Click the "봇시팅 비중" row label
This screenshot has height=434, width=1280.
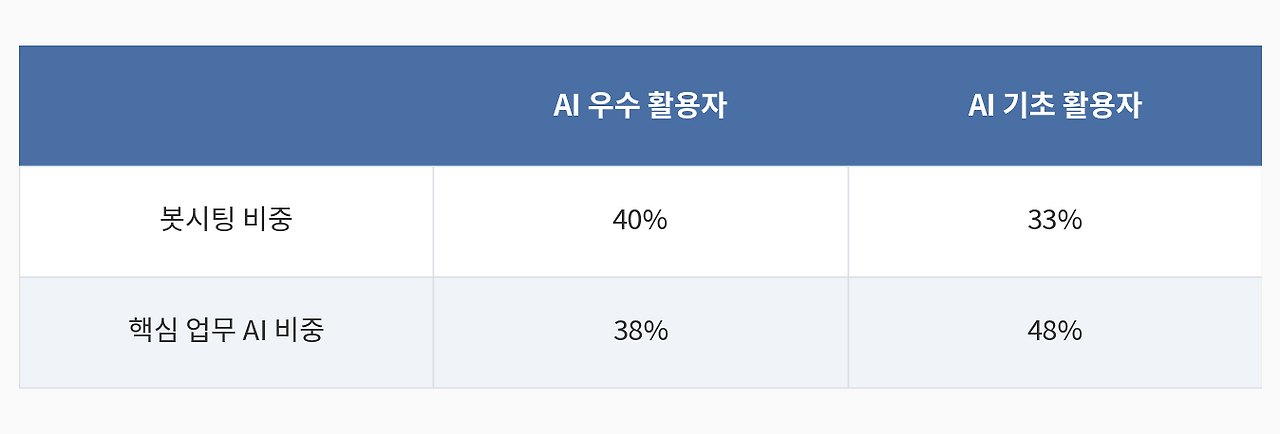(x=226, y=221)
